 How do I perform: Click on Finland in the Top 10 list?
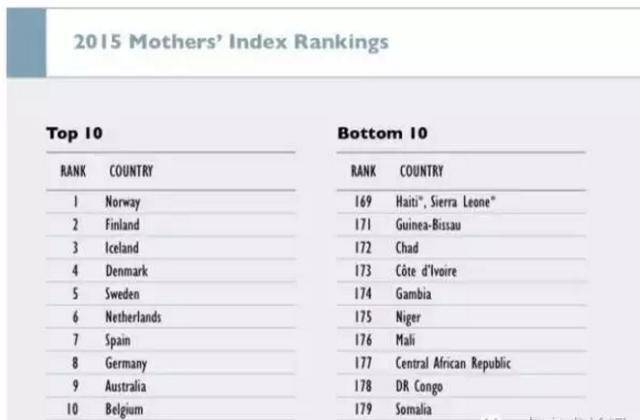click(122, 225)
